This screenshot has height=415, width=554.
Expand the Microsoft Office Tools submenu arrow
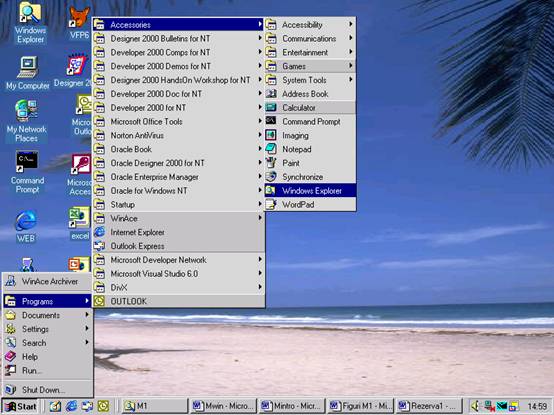[x=260, y=121]
